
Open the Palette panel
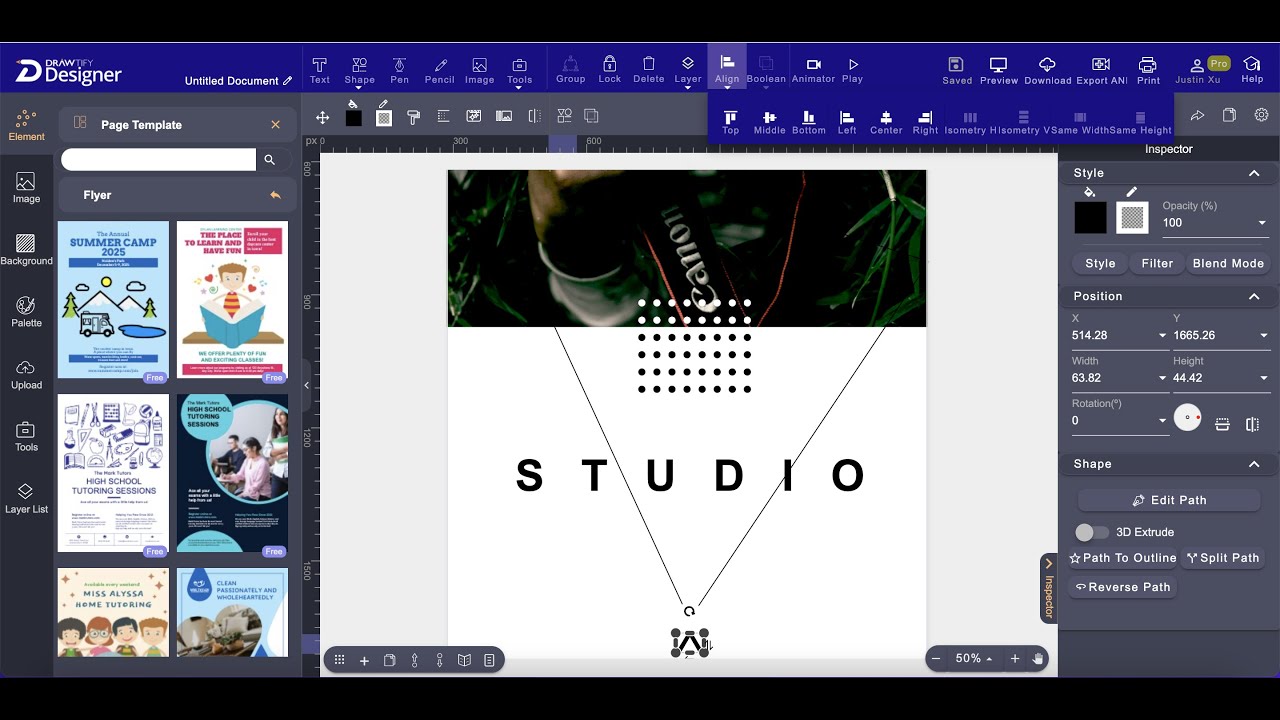(26, 312)
